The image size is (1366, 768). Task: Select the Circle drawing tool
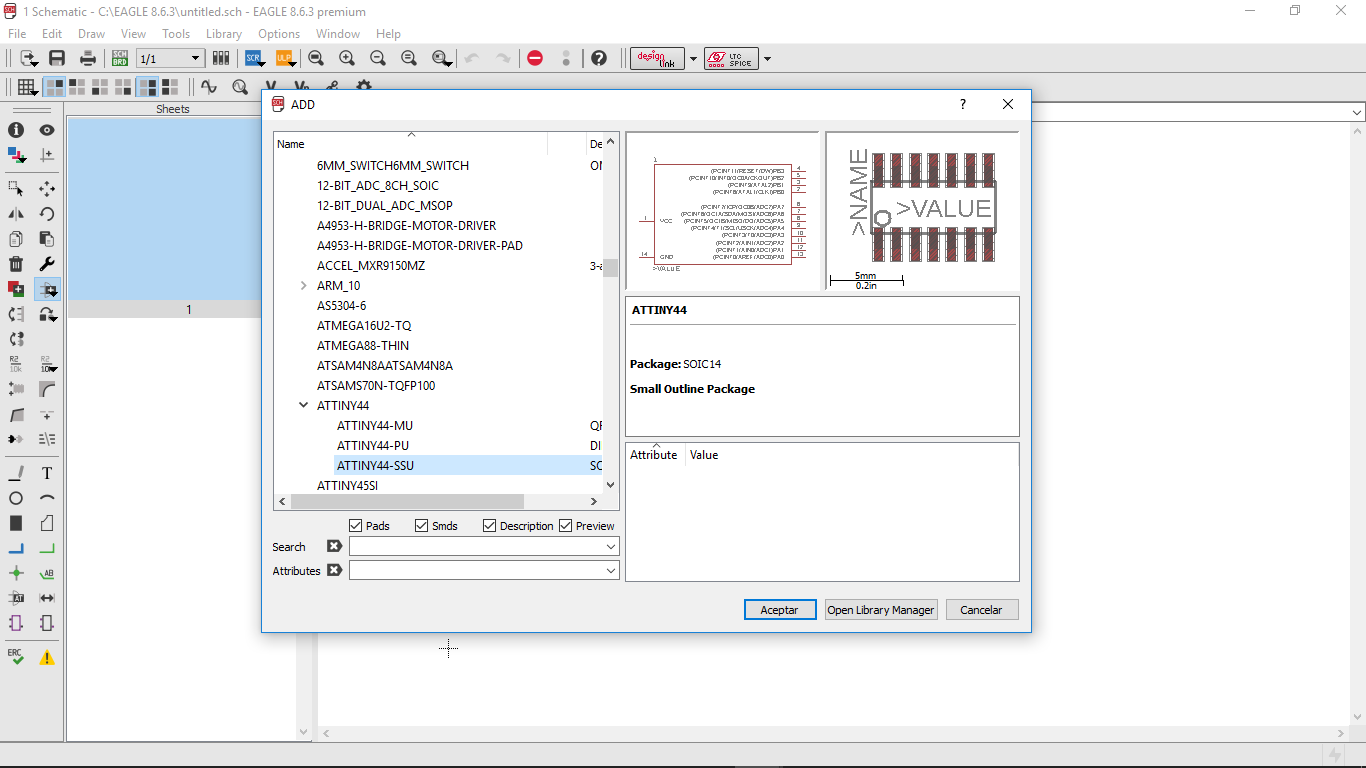(x=16, y=498)
